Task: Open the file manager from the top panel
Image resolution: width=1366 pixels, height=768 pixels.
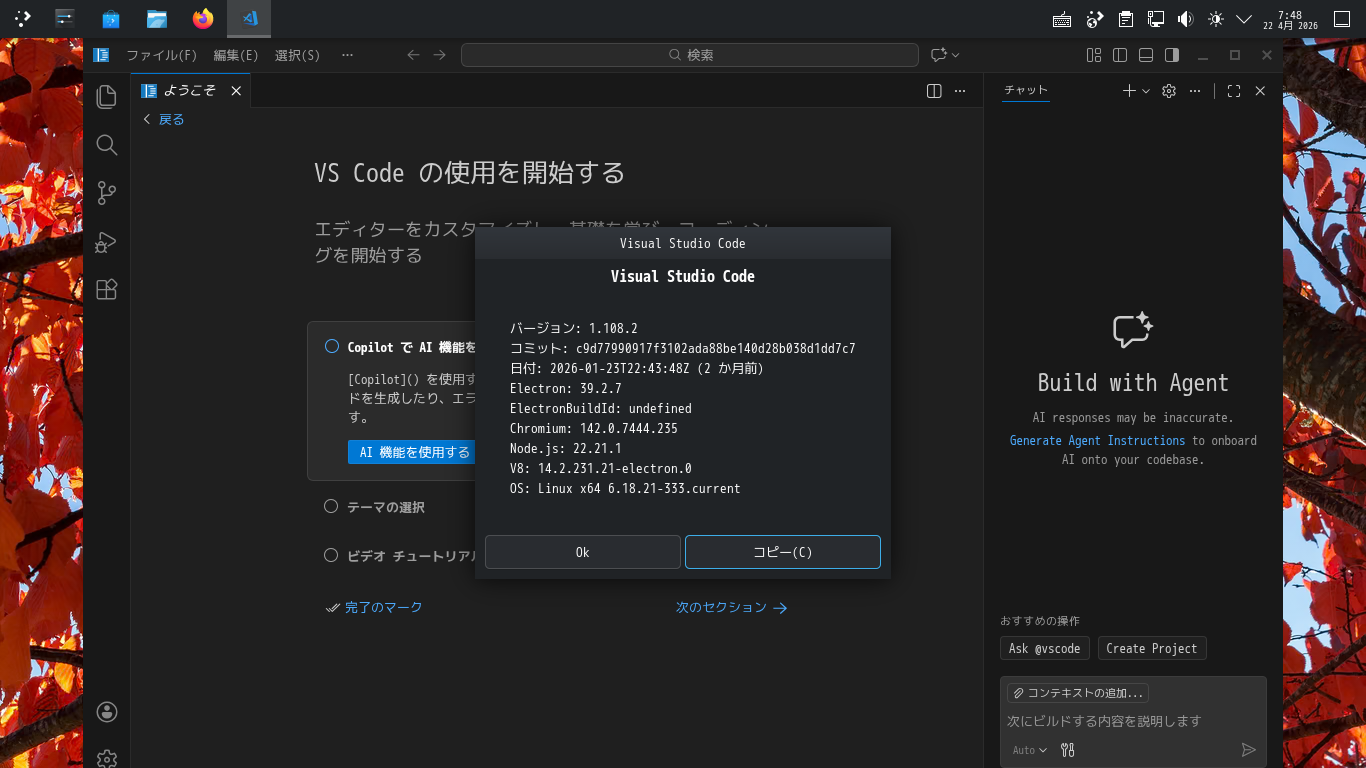Action: coord(157,19)
